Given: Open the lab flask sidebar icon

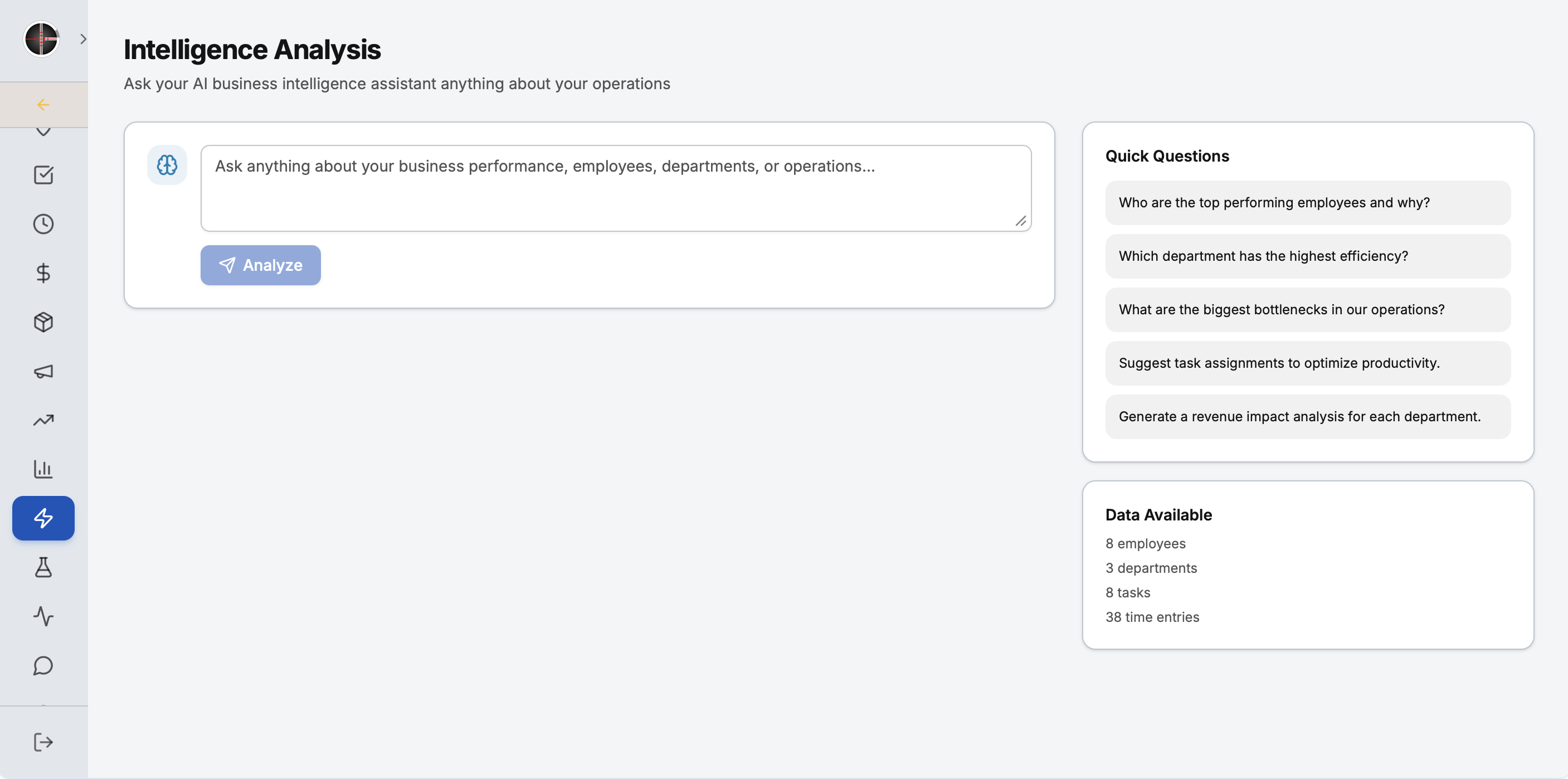Looking at the screenshot, I should pyautogui.click(x=43, y=567).
